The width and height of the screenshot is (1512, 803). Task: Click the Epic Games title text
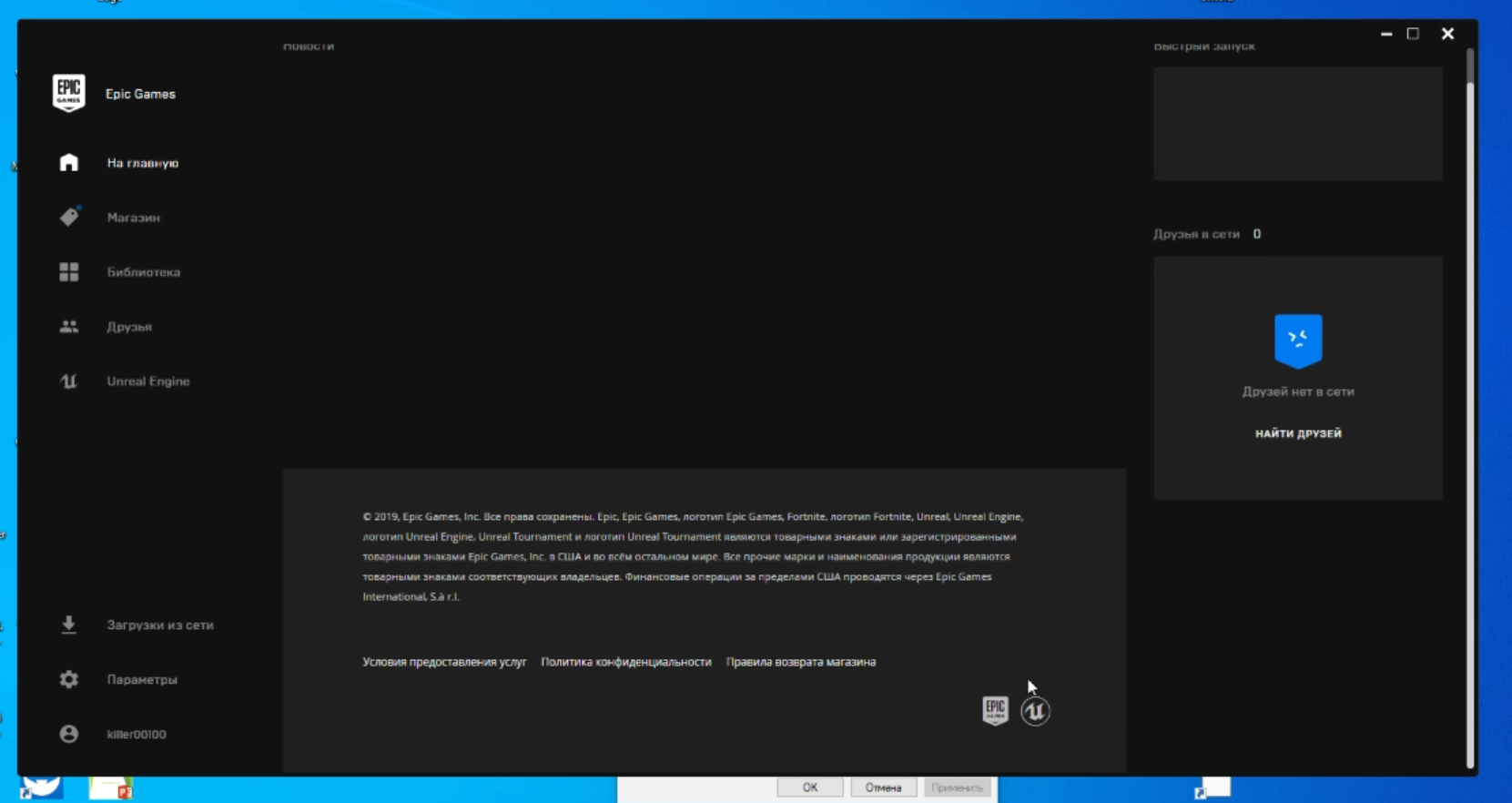point(140,94)
